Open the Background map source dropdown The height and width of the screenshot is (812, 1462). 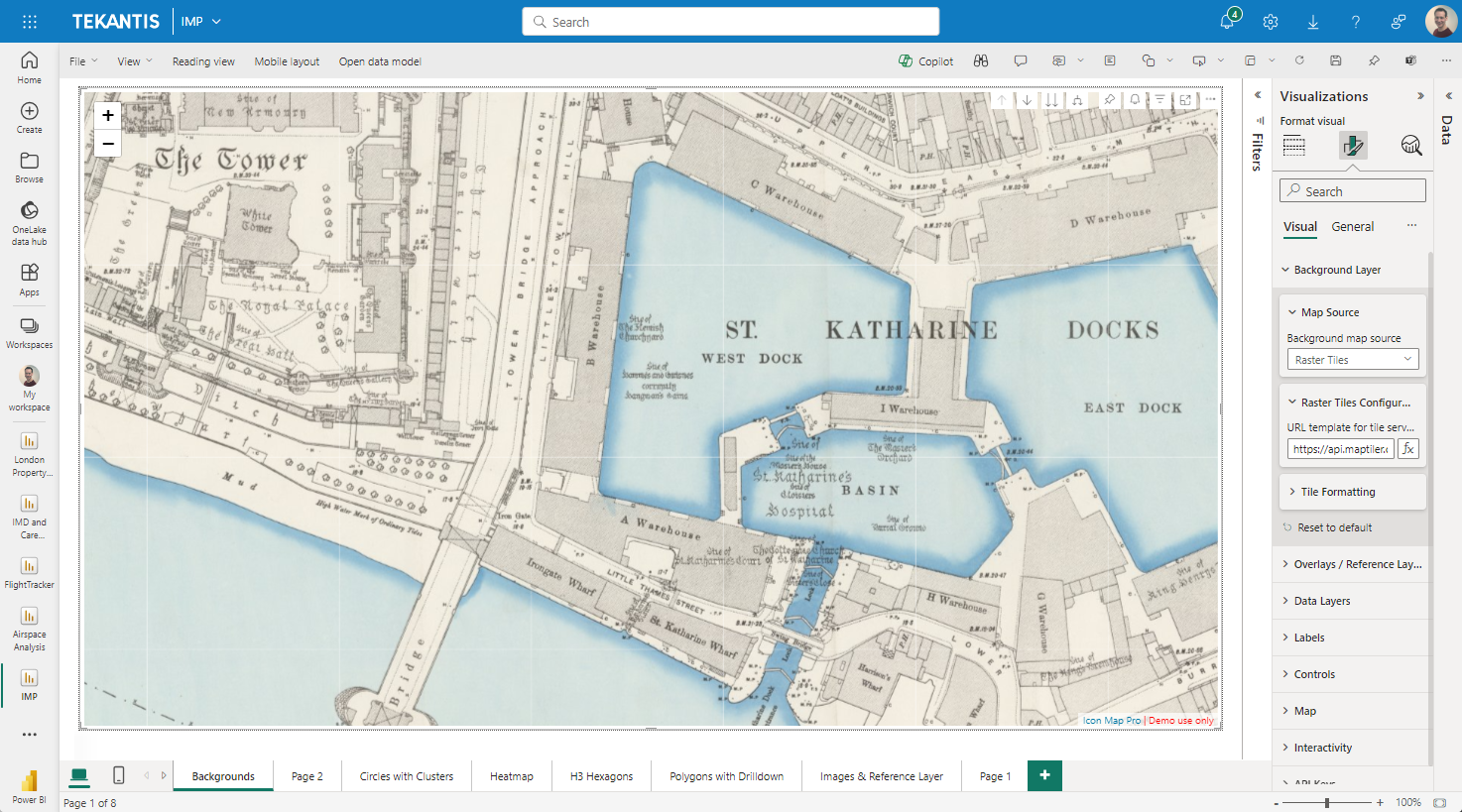1352,360
